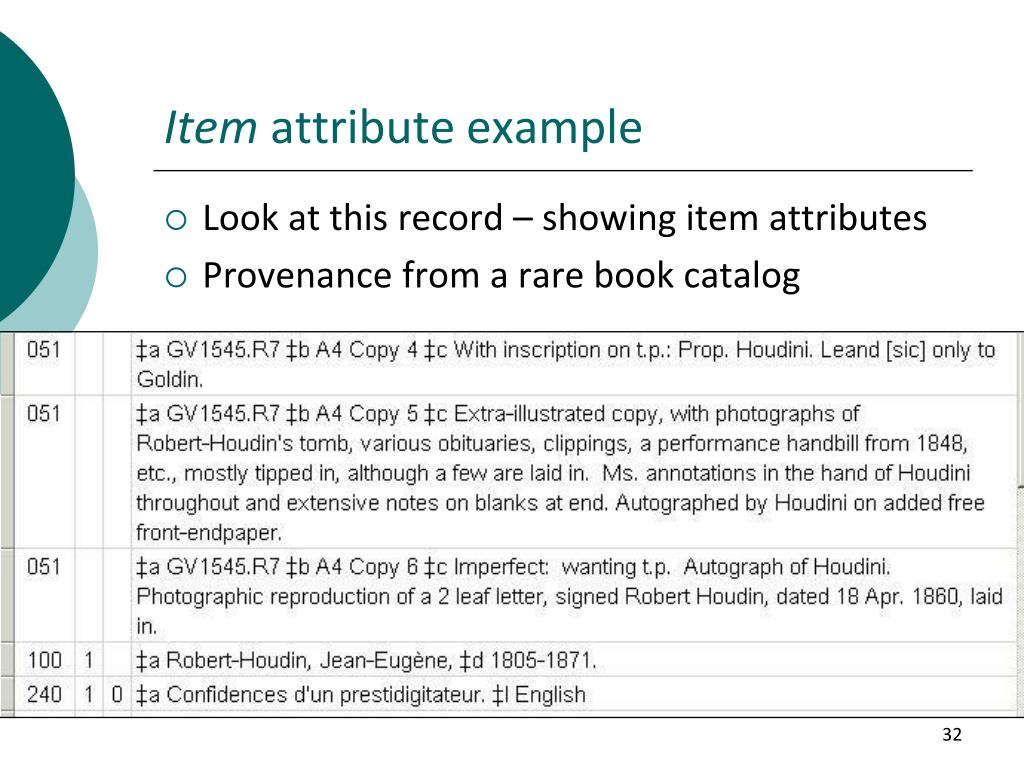Click the first indicator "1" in the 100 row
1024x768 pixels.
tap(89, 660)
